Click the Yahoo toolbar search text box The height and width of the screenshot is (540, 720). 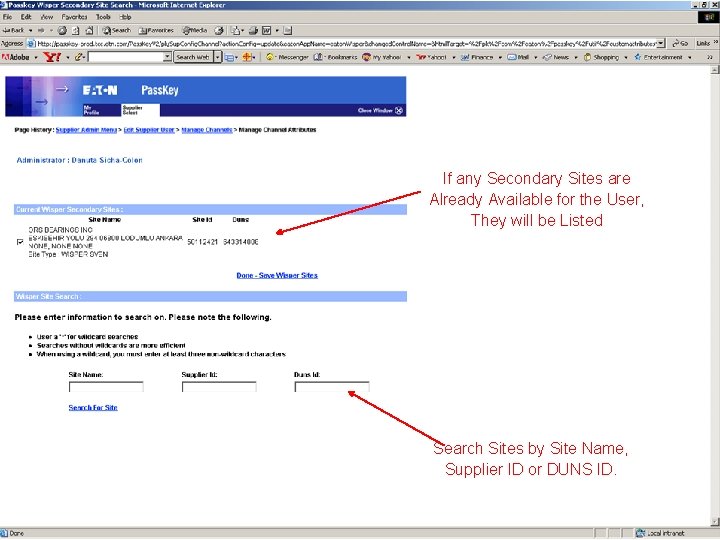tap(125, 57)
